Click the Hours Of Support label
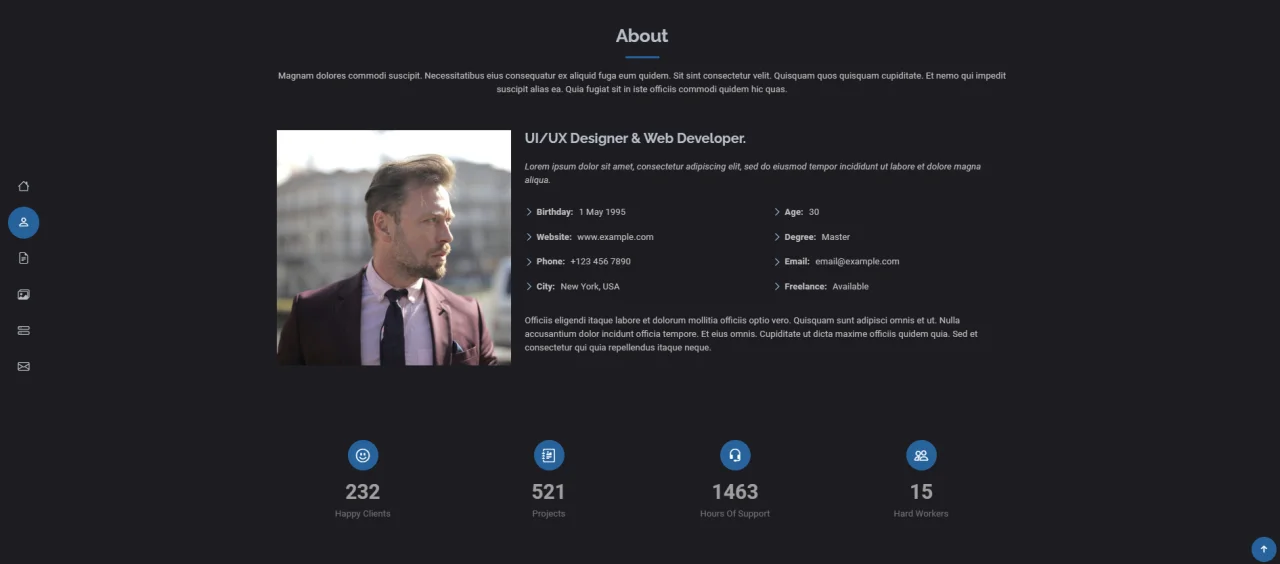Viewport: 1280px width, 564px height. tap(735, 514)
